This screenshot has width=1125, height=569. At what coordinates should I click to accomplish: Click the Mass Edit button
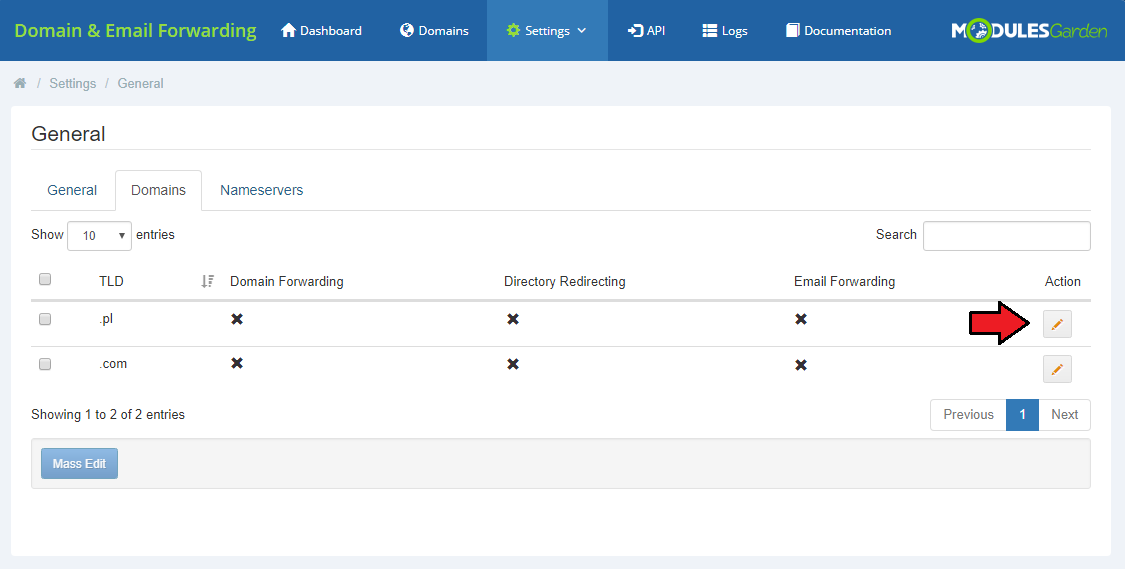[79, 464]
